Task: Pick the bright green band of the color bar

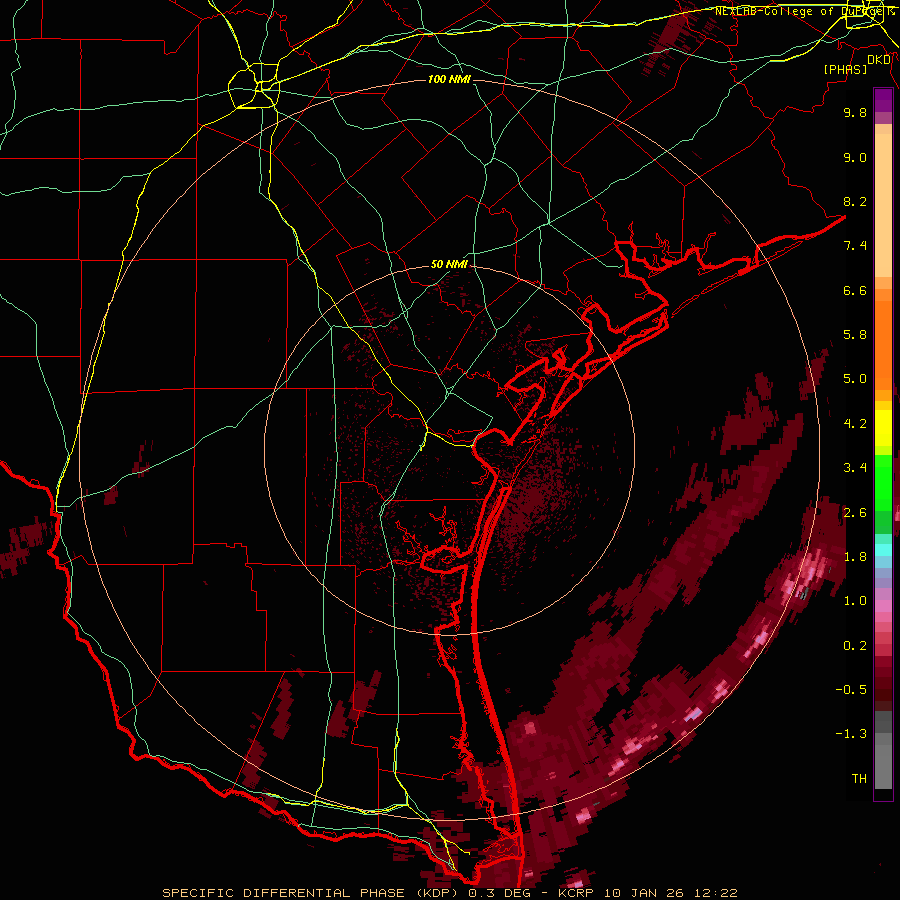Action: pyautogui.click(x=883, y=482)
